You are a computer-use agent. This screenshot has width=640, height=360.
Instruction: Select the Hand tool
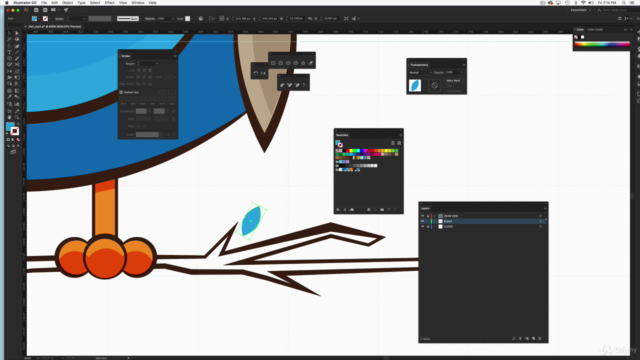(9, 117)
